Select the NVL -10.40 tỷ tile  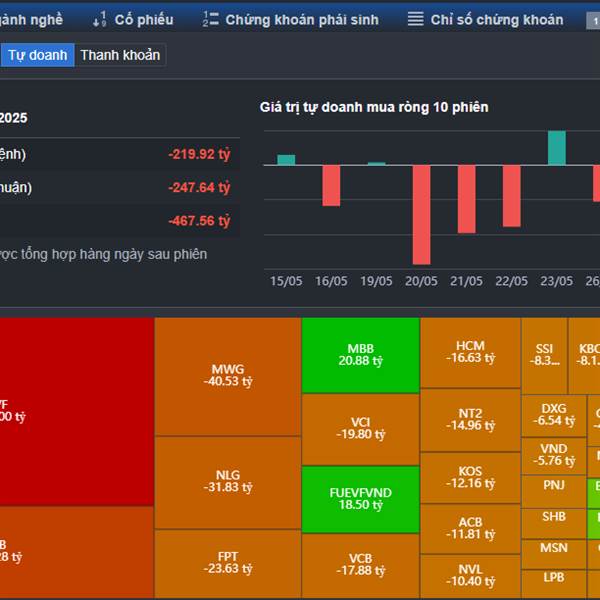pos(470,576)
